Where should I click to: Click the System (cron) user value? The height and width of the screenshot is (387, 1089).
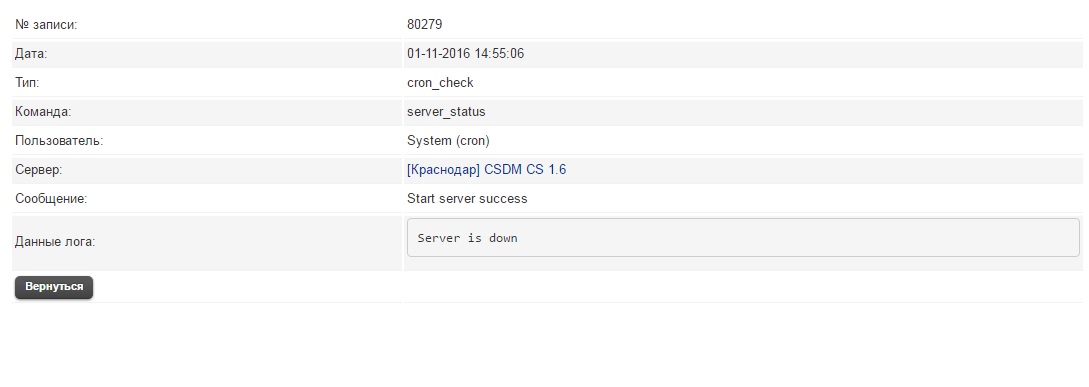click(x=448, y=141)
